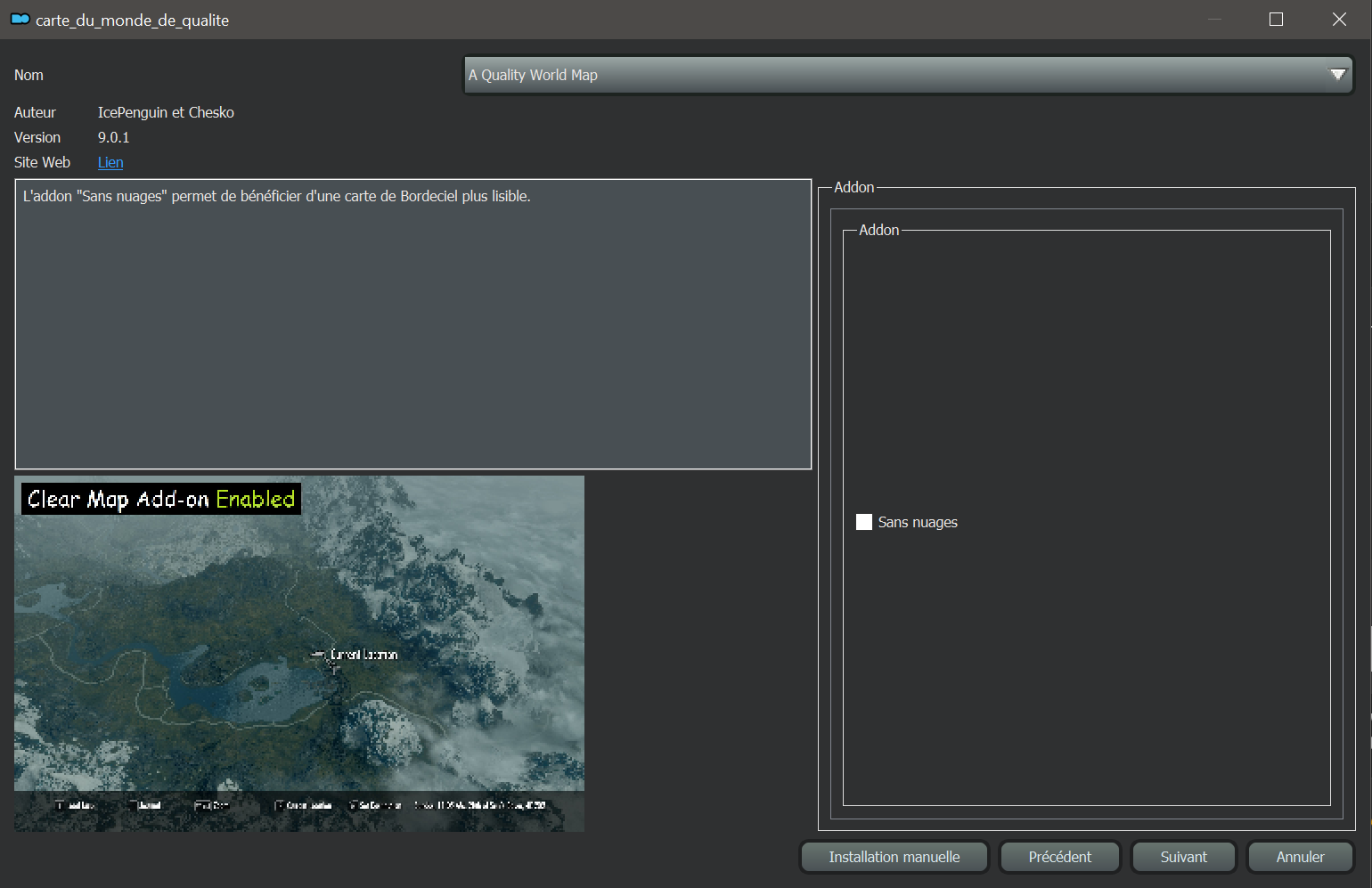
Task: Close the carte_du_monde_de_qualite window
Action: pos(1339,20)
